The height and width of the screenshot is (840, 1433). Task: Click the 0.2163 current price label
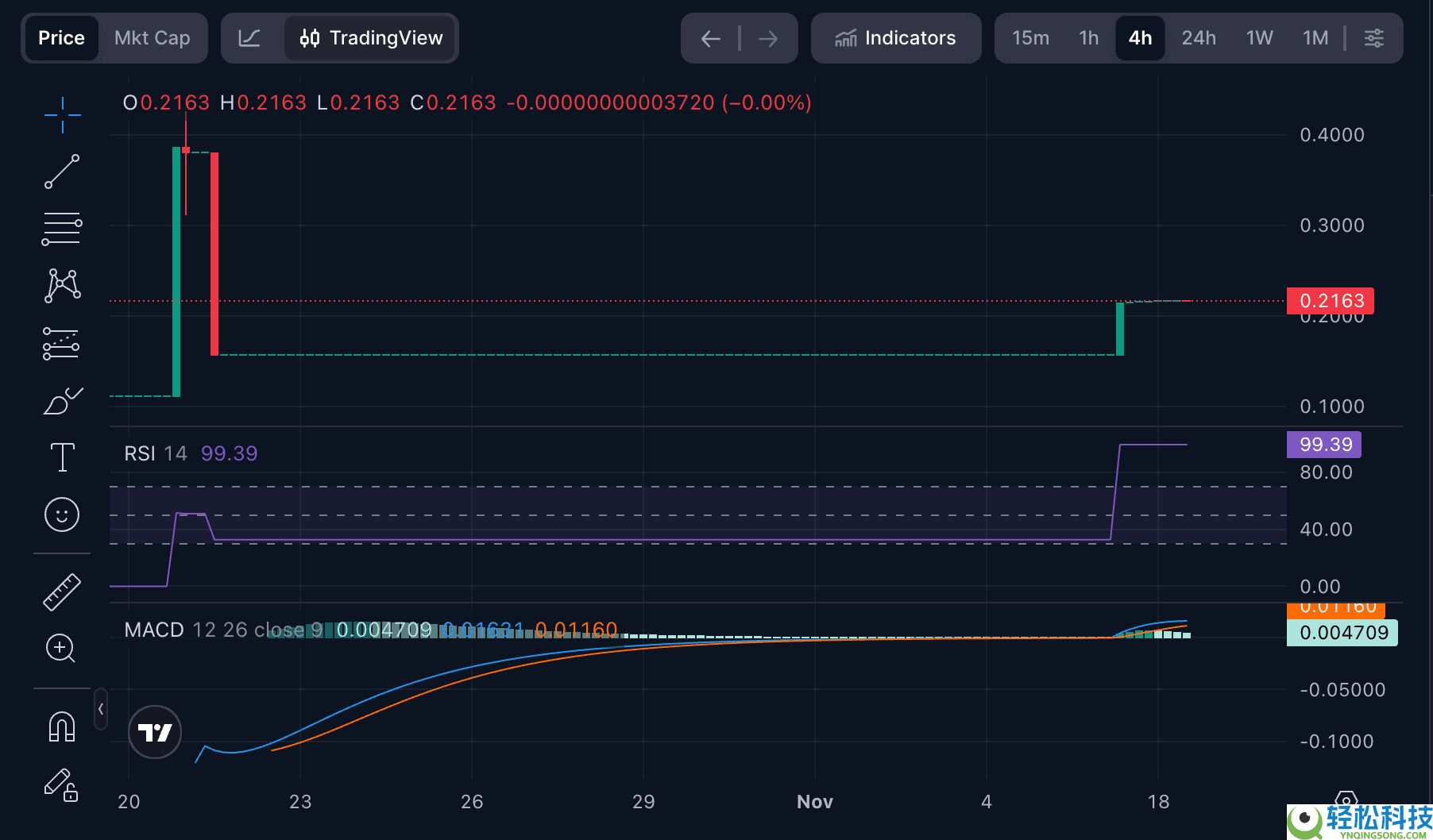pos(1331,301)
